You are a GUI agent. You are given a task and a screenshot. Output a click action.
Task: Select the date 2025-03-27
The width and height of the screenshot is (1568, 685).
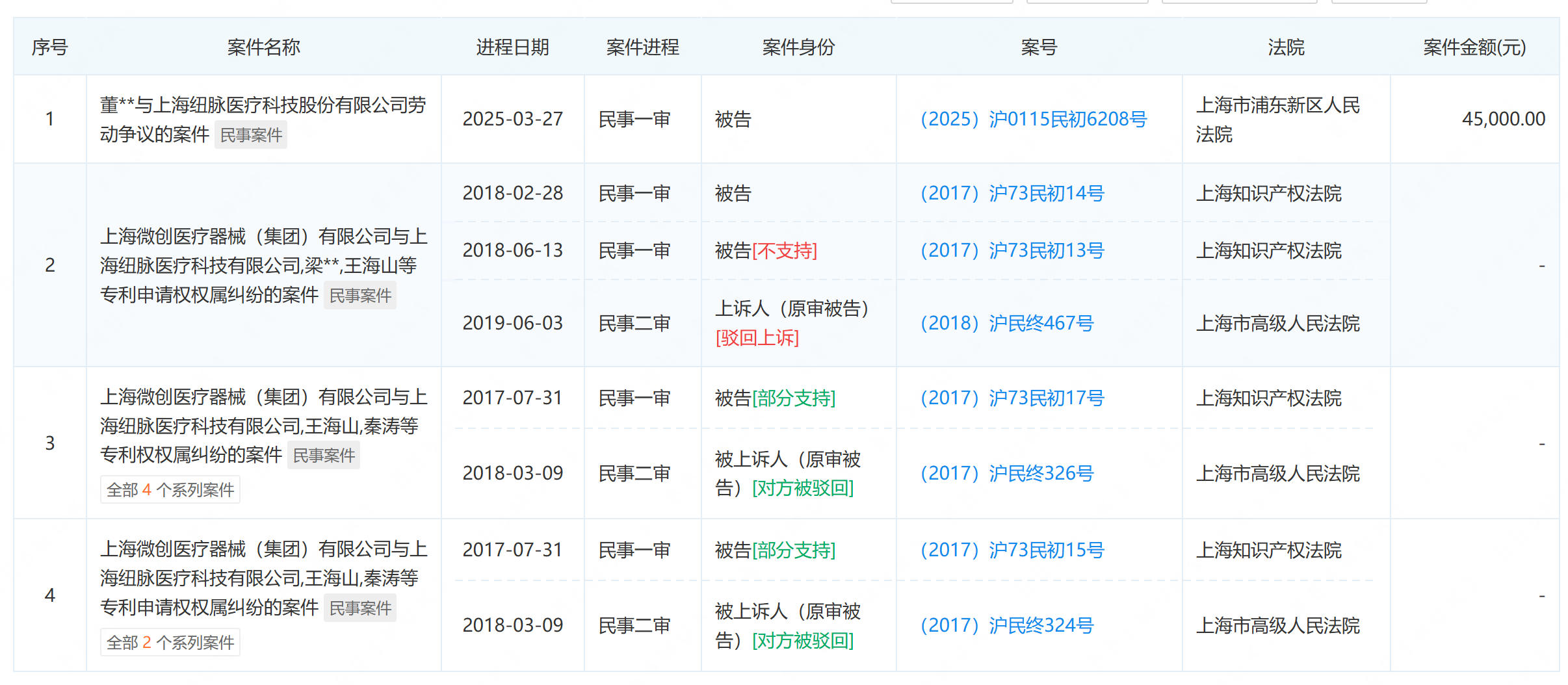click(512, 119)
